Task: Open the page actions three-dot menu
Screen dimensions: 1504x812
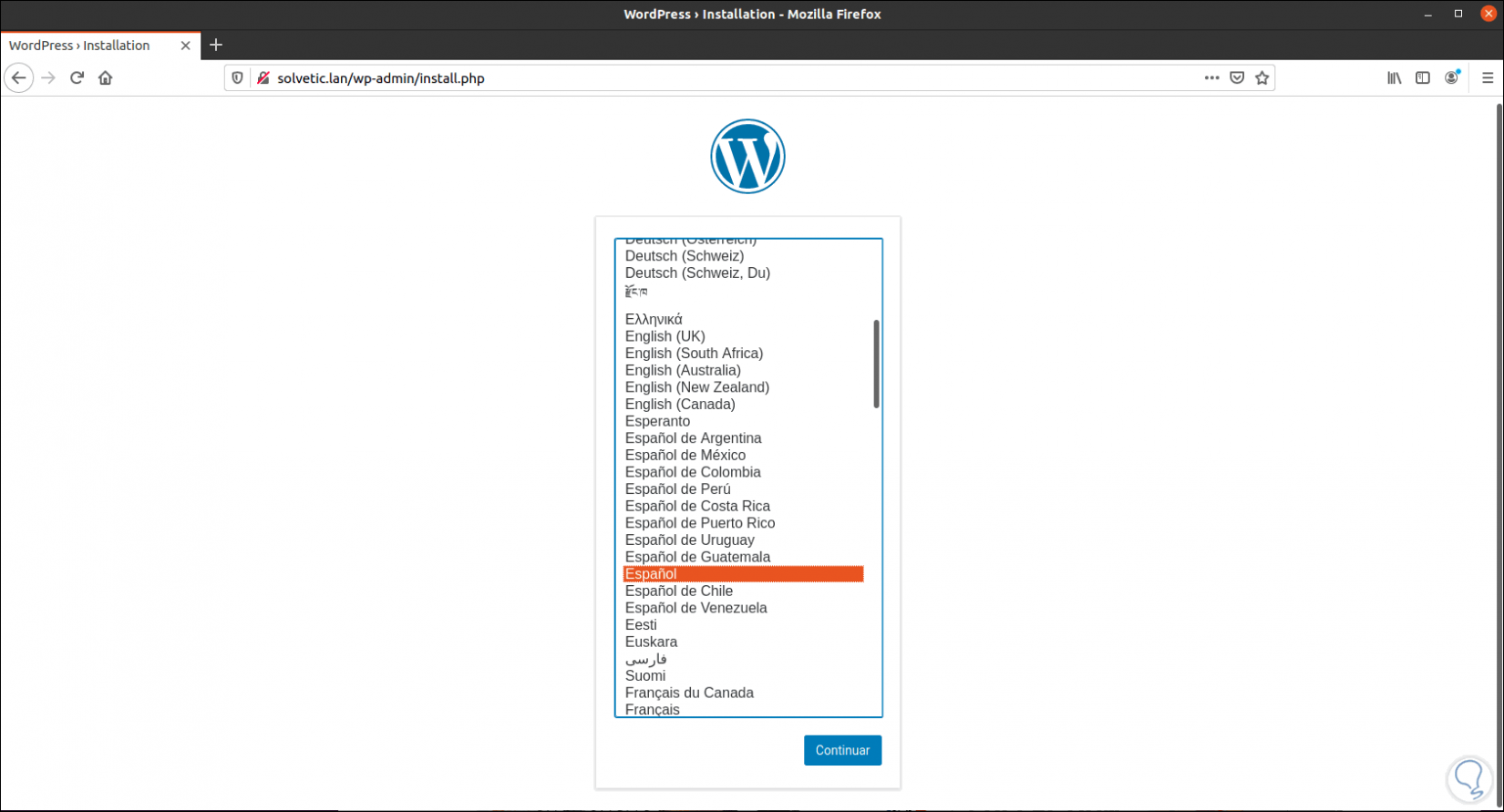Action: pos(1211,78)
